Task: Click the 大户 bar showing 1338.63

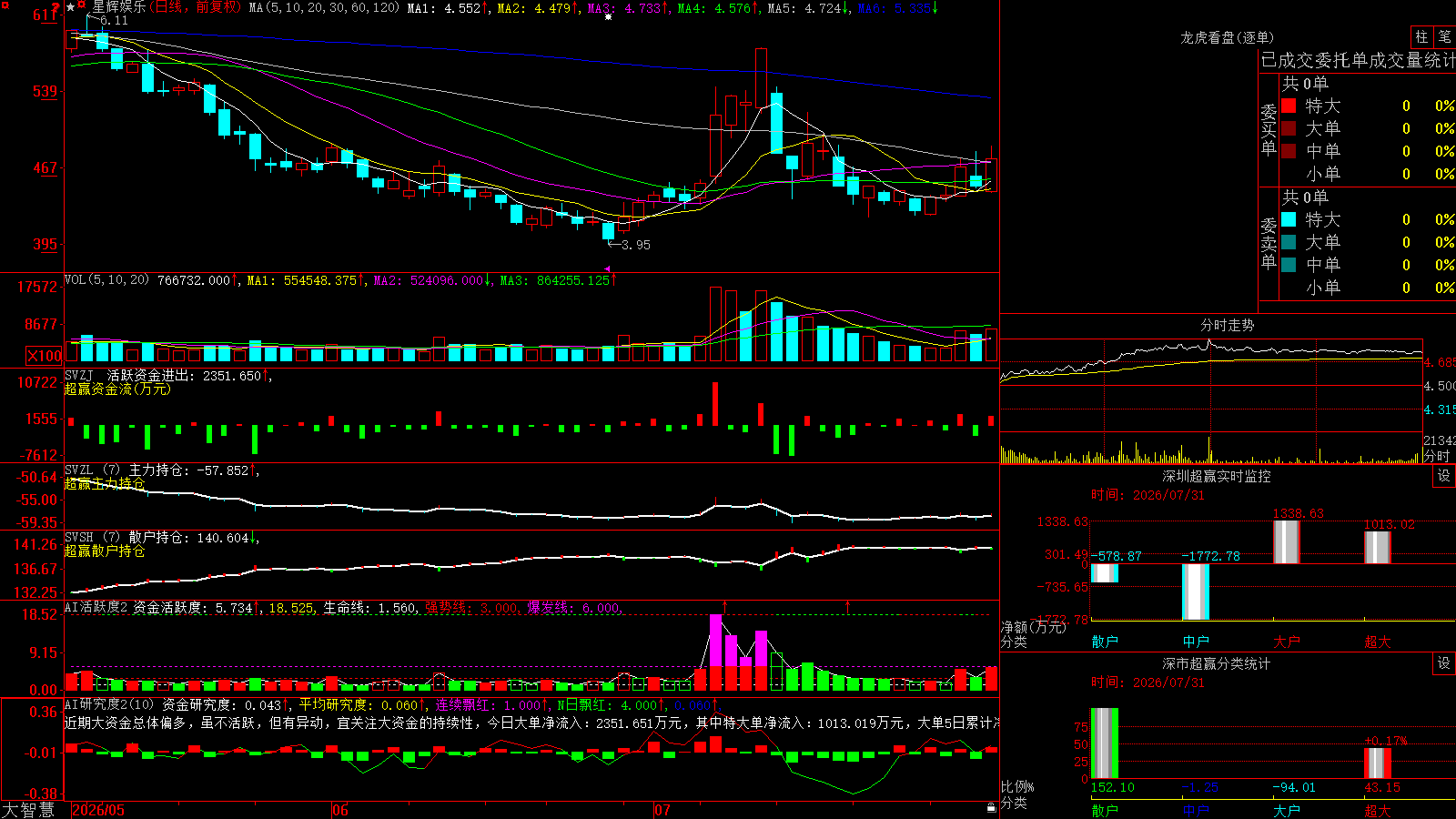Action: (1287, 541)
